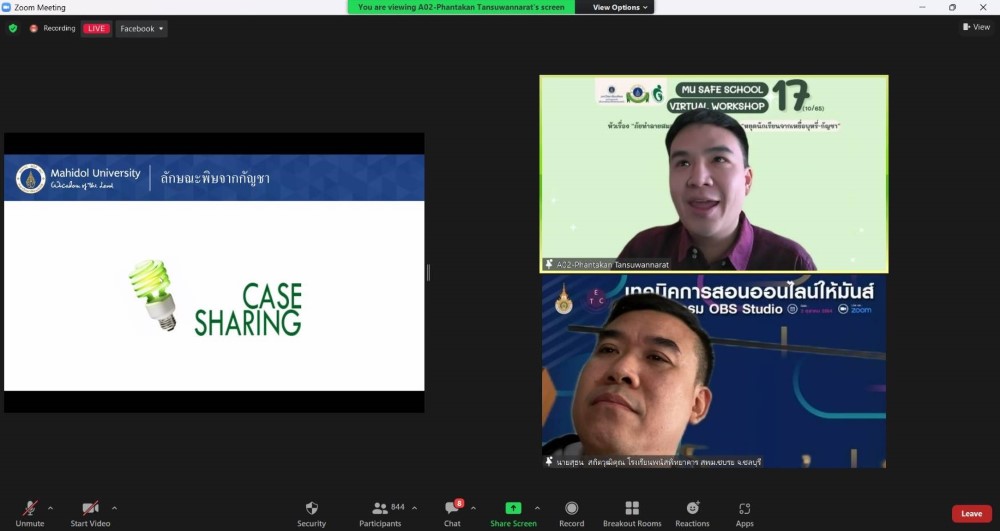Image resolution: width=1000 pixels, height=531 pixels.
Task: Open the Facebook live stream dropdown
Action: point(141,29)
